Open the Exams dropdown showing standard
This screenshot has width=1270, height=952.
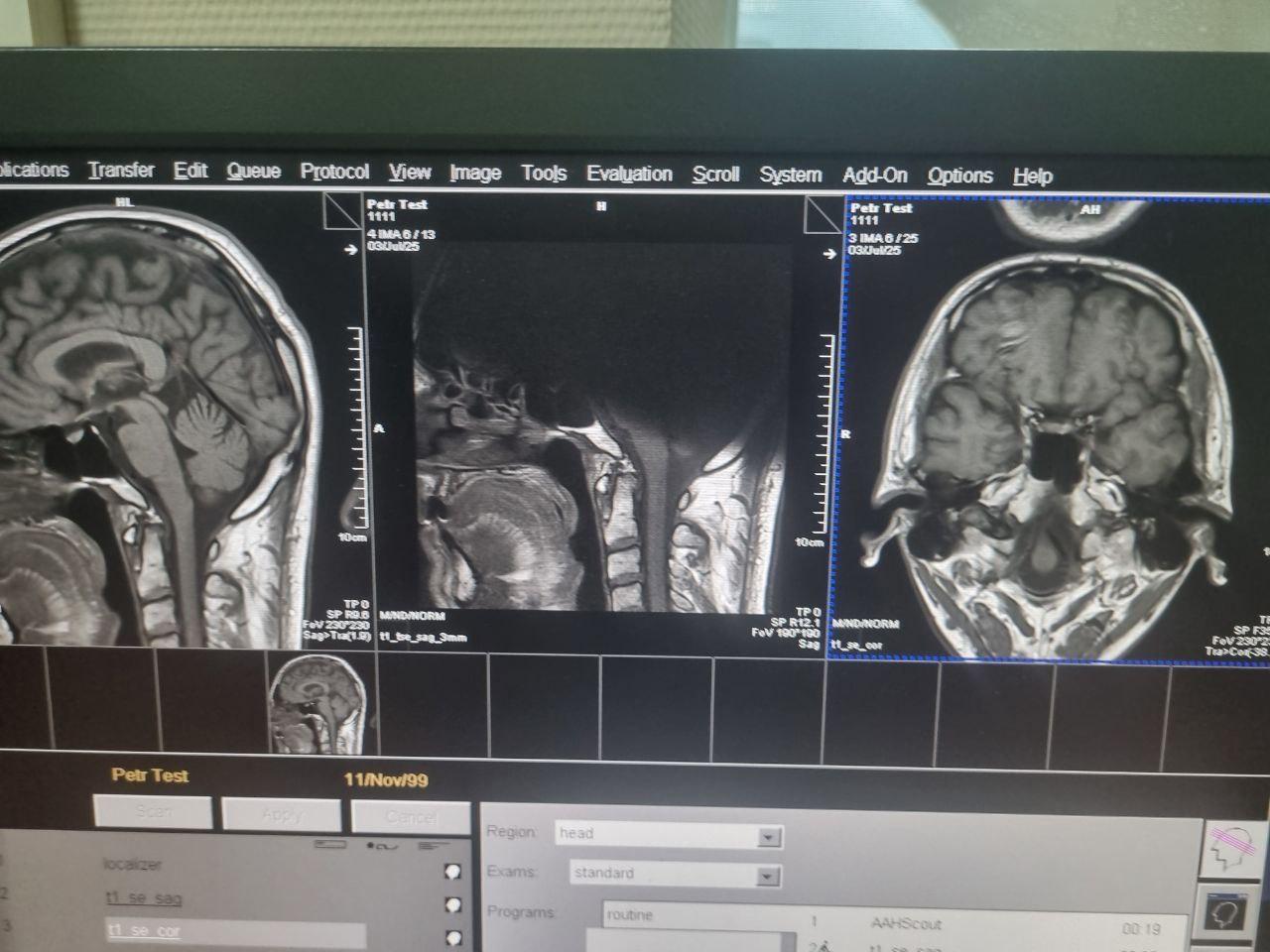(x=768, y=877)
